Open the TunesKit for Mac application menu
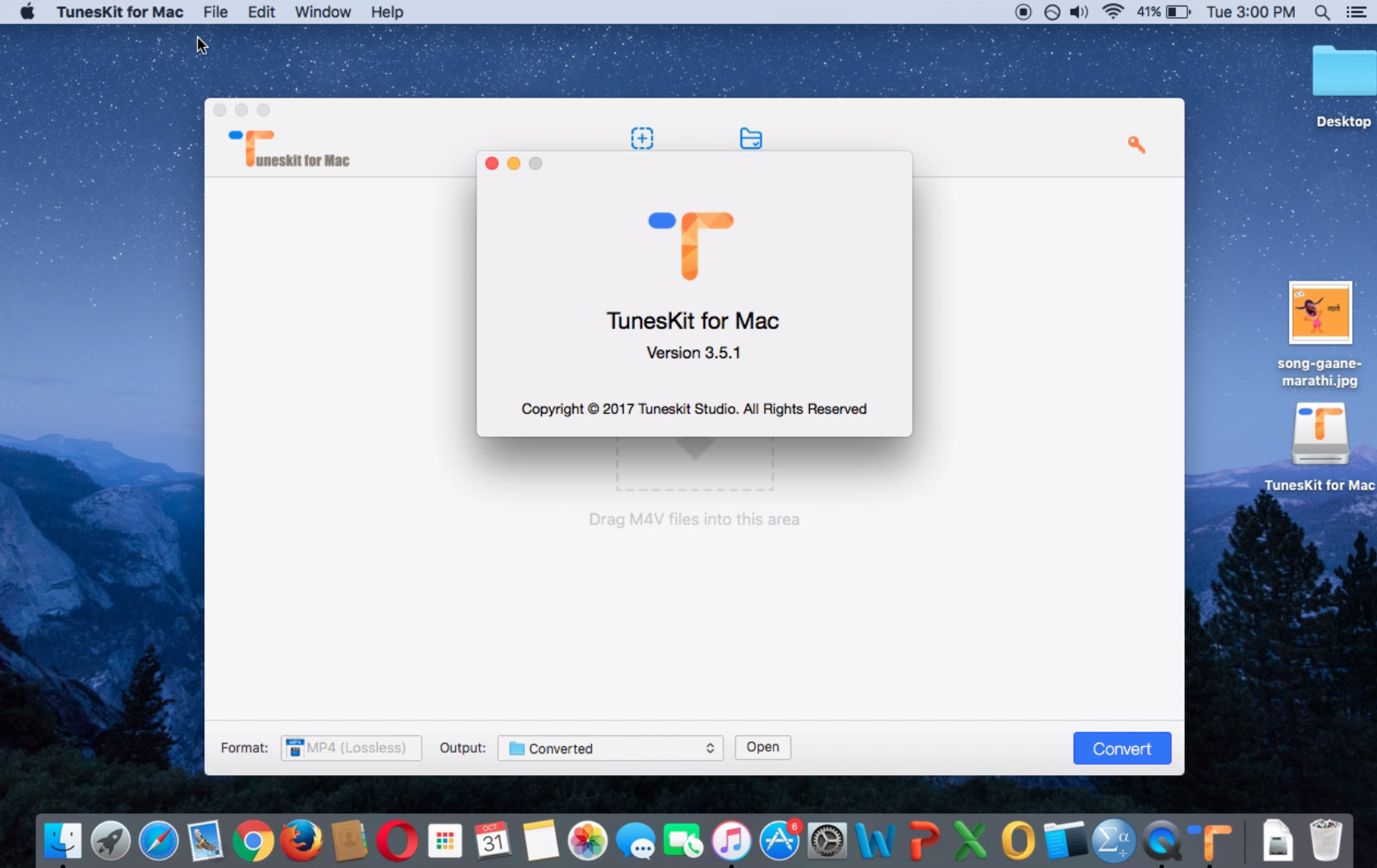This screenshot has width=1377, height=868. coord(119,12)
